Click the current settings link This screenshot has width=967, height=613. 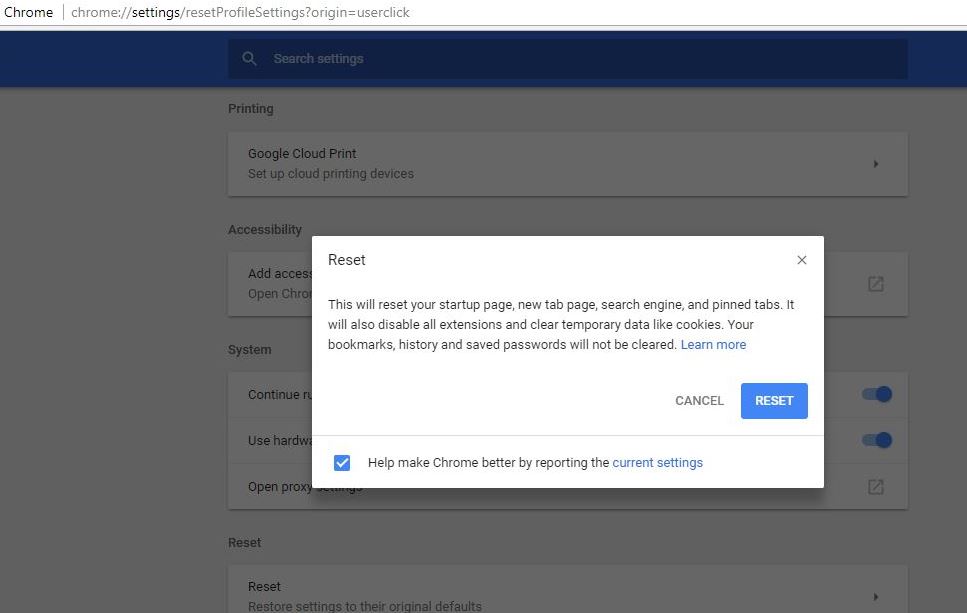(x=657, y=462)
